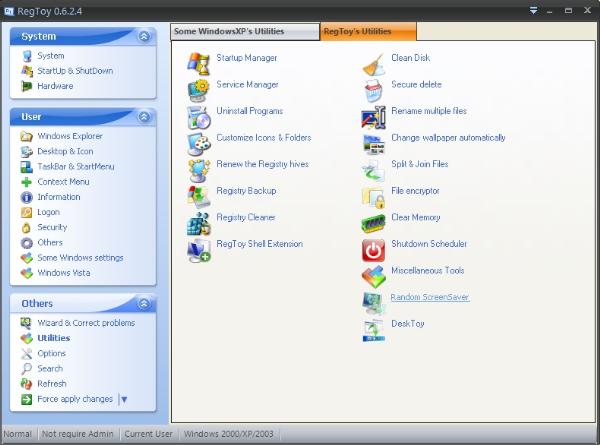The image size is (600, 445).
Task: Select the Windows Vista entry
Action: pyautogui.click(x=64, y=273)
